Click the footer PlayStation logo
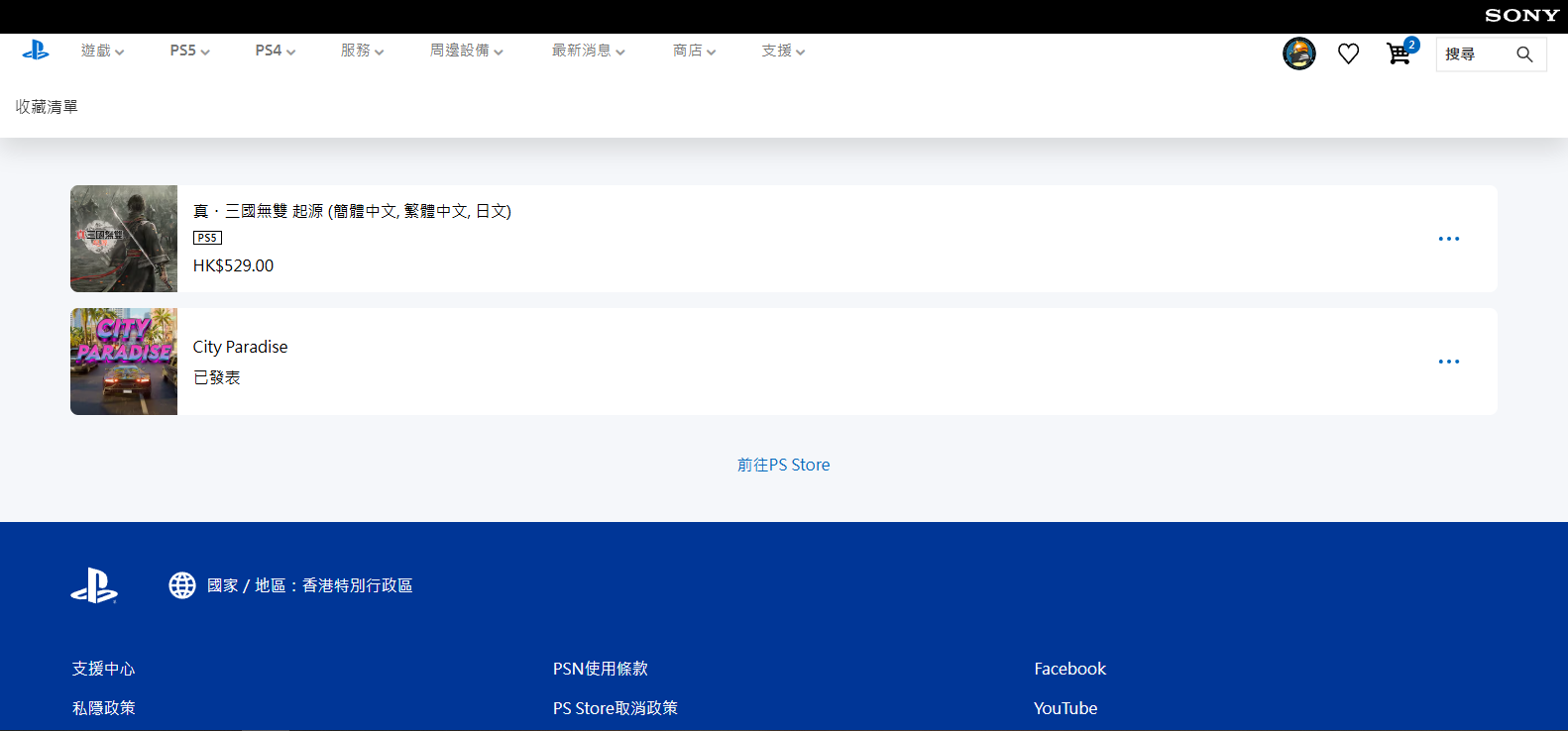This screenshot has height=731, width=1568. (94, 585)
